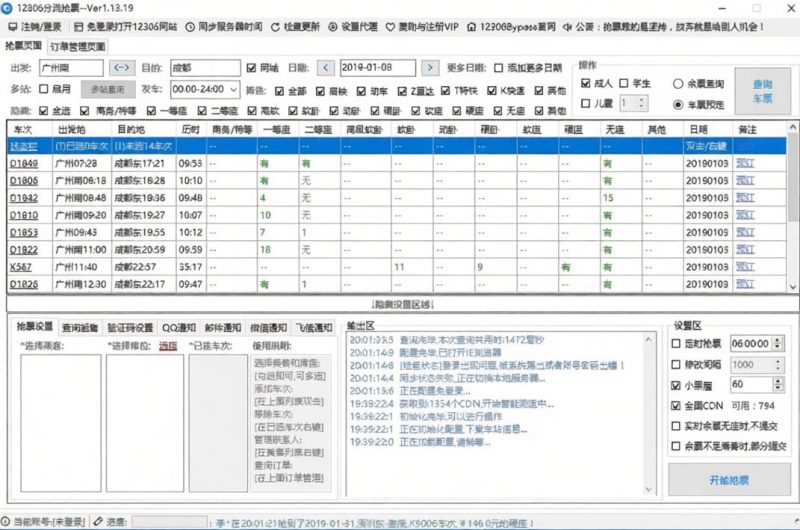Click the 二等座 column header
The width and height of the screenshot is (800, 530).
(x=319, y=130)
